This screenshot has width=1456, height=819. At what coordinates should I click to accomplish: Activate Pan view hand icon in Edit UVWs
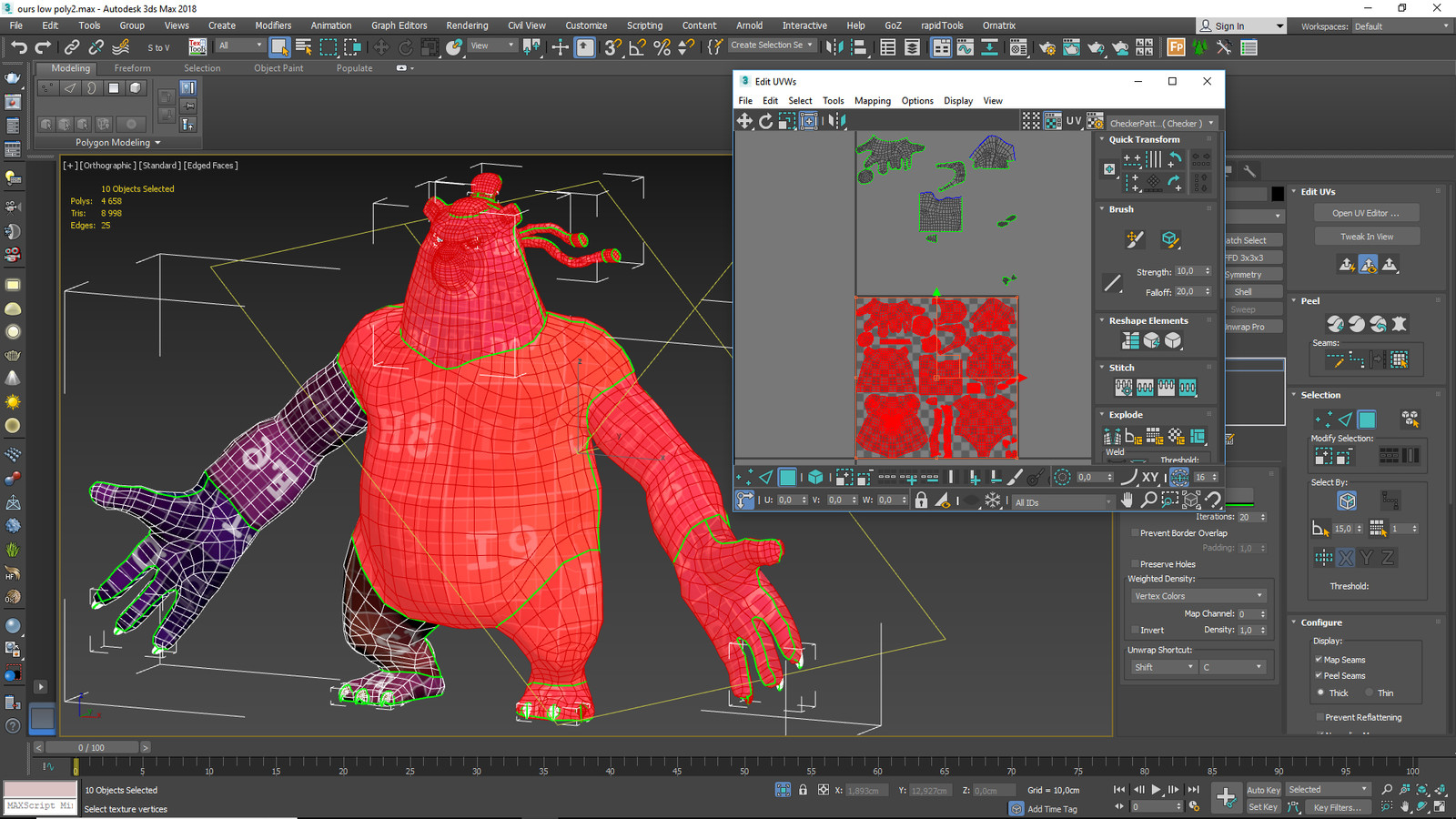pos(1127,500)
